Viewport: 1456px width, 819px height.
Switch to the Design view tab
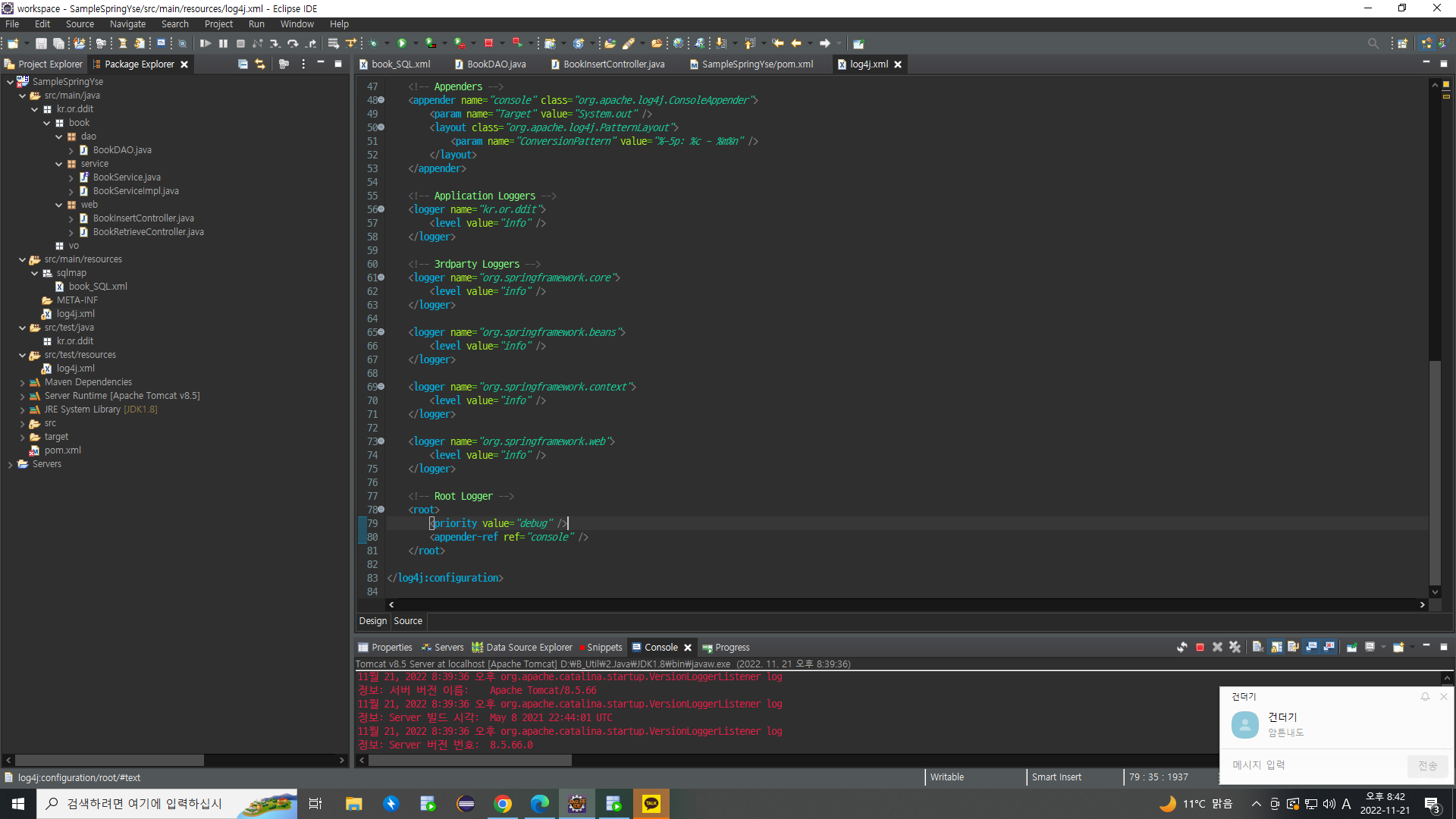tap(372, 621)
